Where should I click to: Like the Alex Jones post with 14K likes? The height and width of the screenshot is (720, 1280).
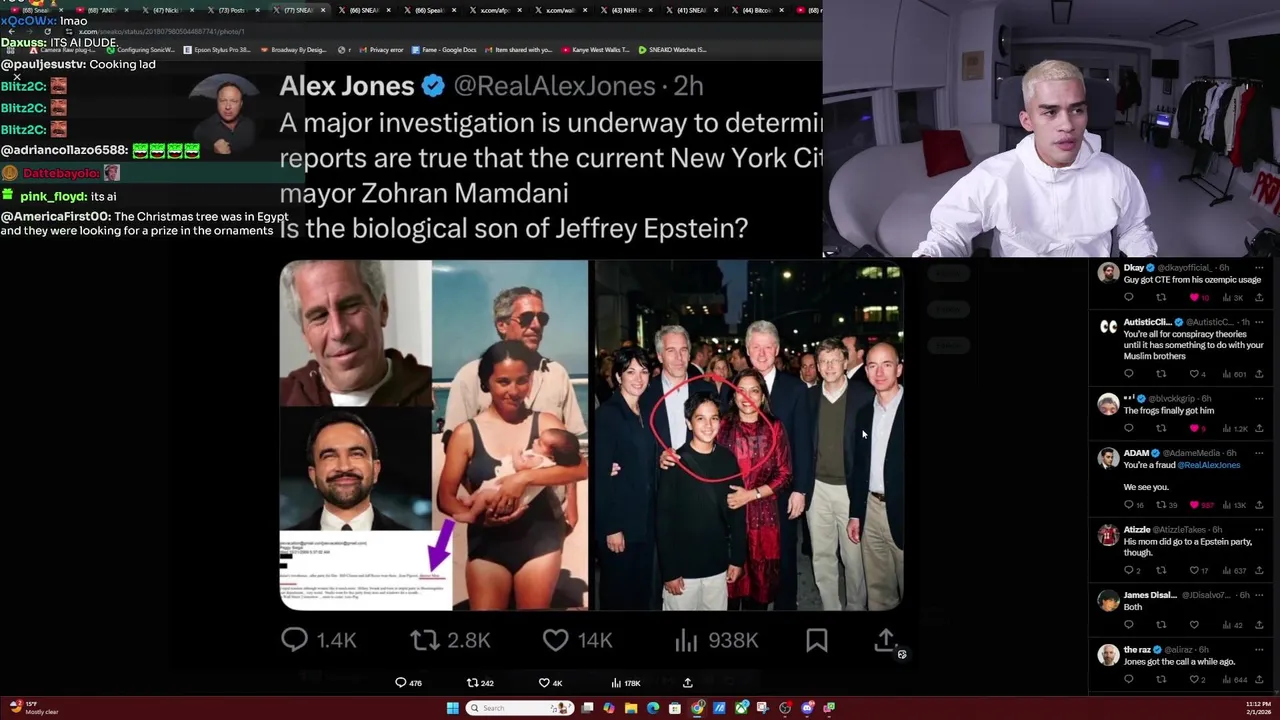(555, 640)
